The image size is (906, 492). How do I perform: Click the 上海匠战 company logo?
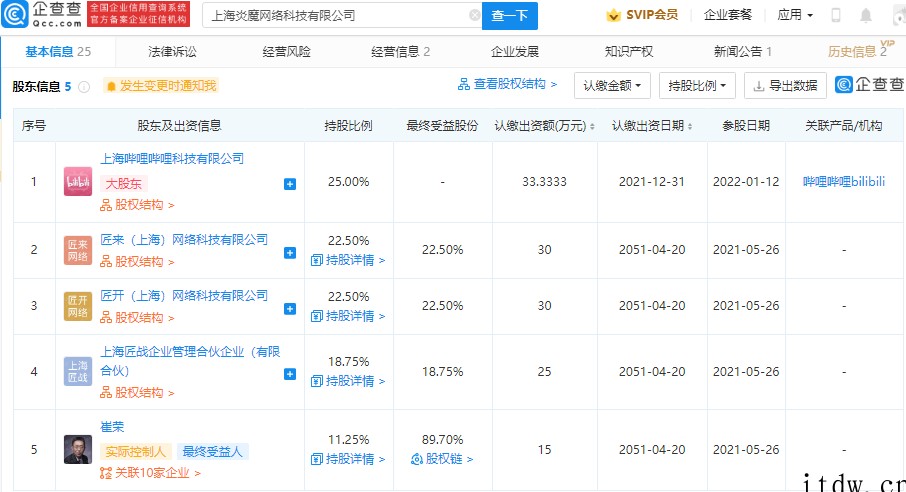77,371
